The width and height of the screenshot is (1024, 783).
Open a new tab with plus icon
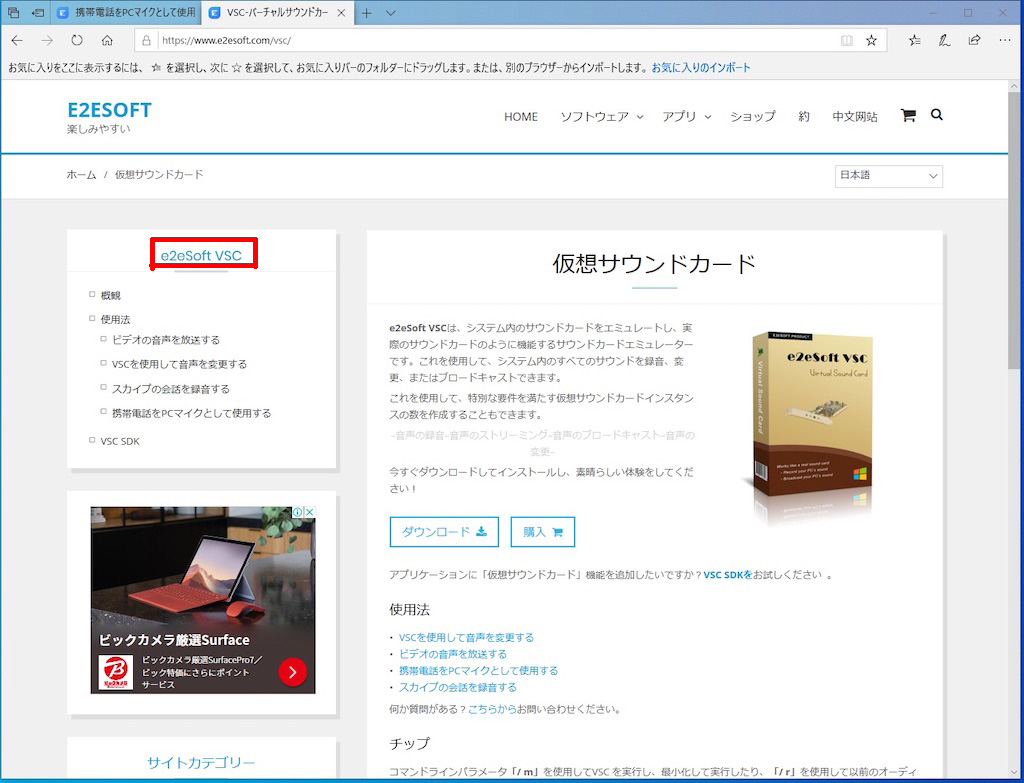pos(367,13)
